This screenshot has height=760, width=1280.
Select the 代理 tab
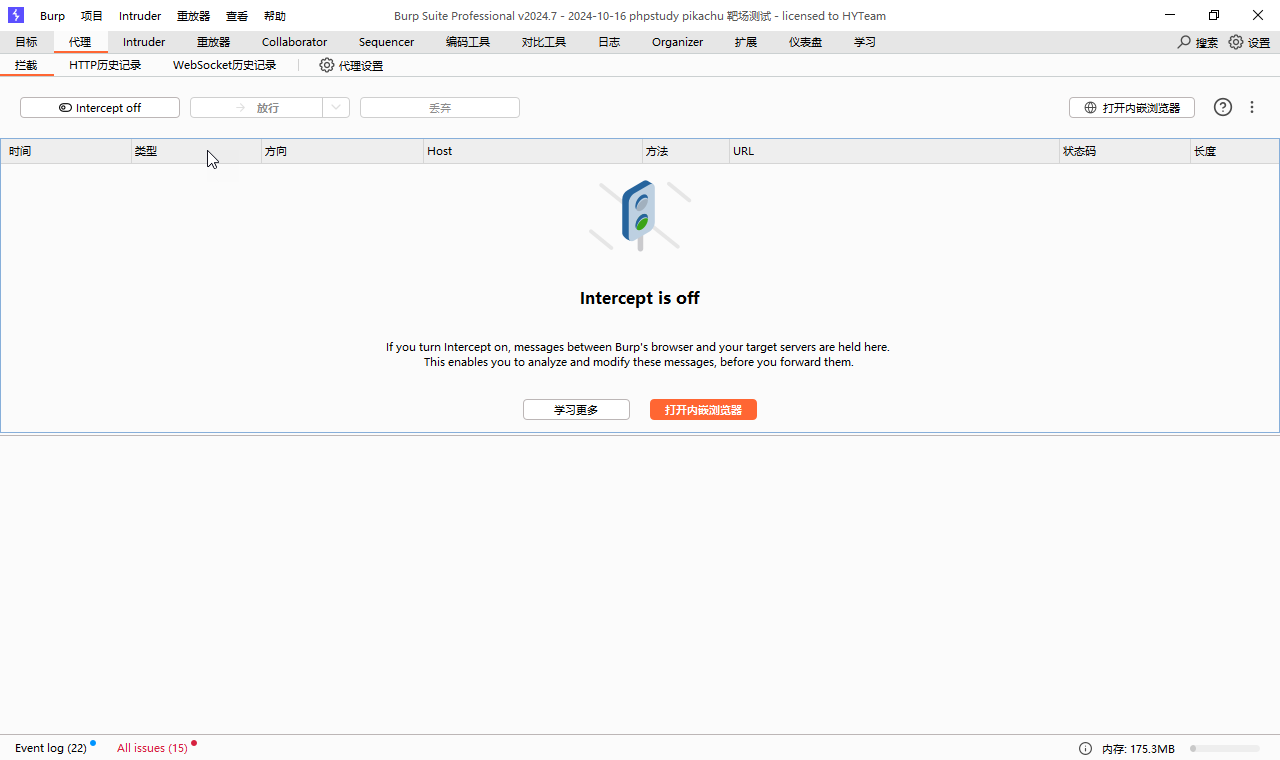(x=80, y=42)
